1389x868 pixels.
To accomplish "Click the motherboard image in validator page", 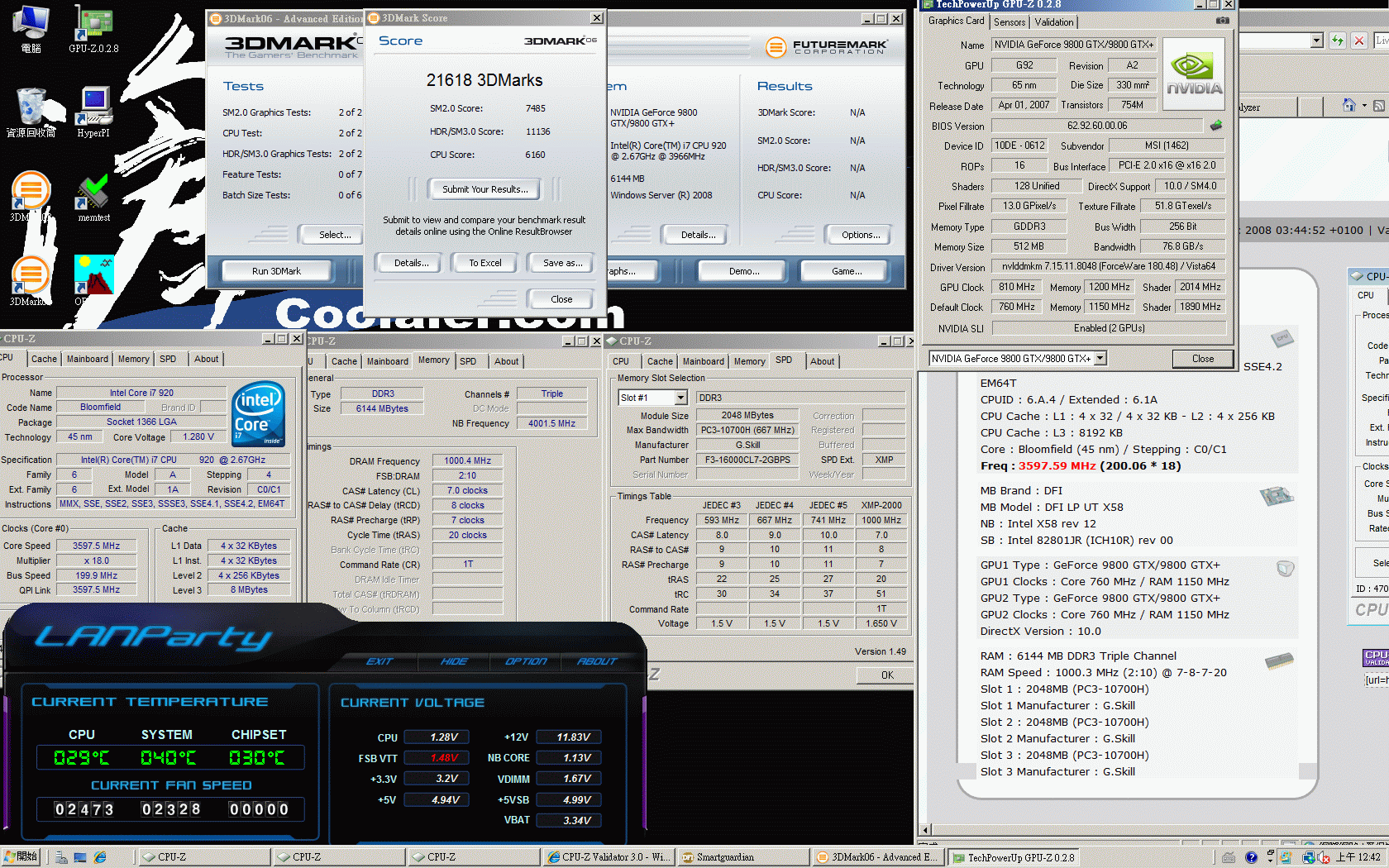I will point(1277,496).
